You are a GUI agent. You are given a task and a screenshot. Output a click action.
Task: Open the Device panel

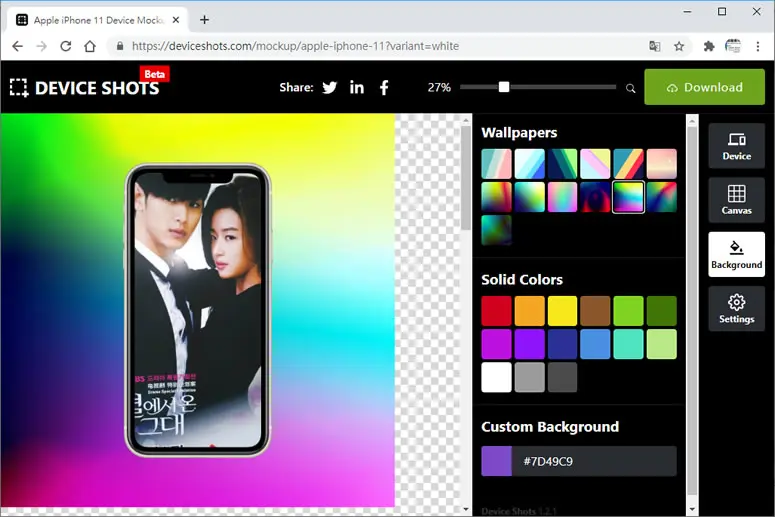pyautogui.click(x=736, y=146)
